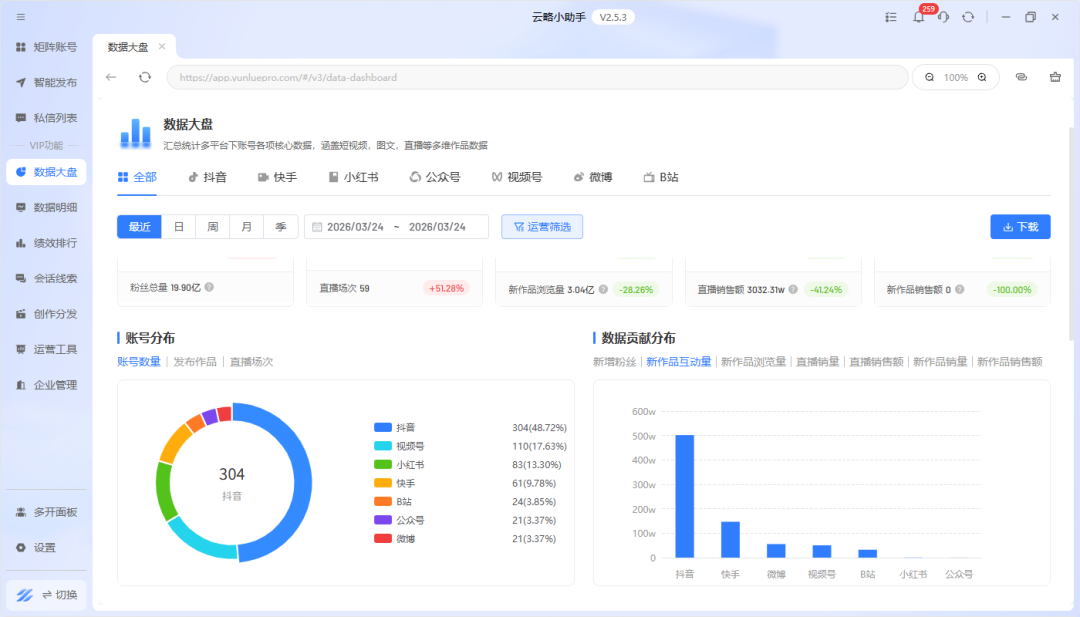
Task: Open the 运营筛选 filter dropdown
Action: pyautogui.click(x=542, y=227)
